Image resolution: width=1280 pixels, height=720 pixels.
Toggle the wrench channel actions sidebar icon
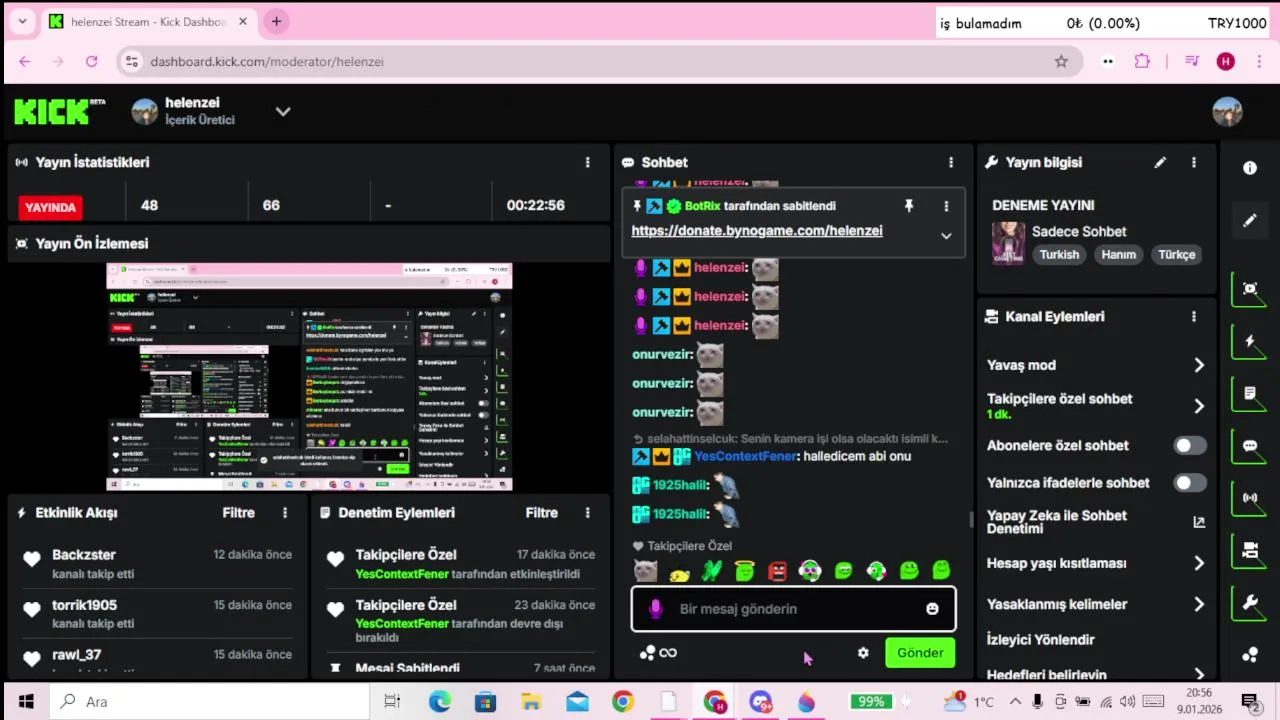1250,602
